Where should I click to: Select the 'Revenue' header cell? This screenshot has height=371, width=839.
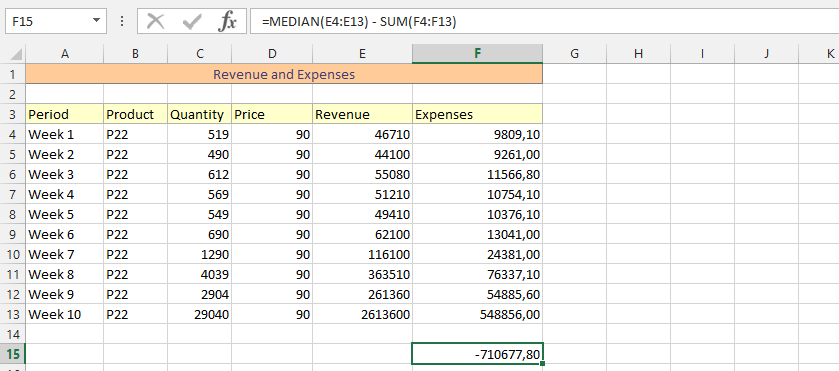(x=362, y=114)
